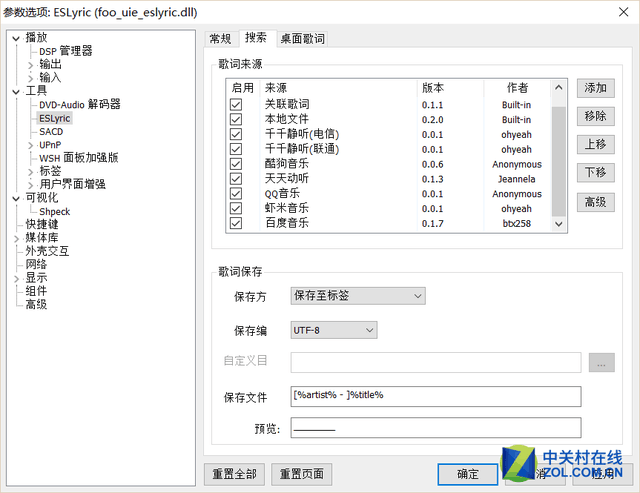Collapse the 播放 tree section
640x493 pixels.
click(x=15, y=38)
